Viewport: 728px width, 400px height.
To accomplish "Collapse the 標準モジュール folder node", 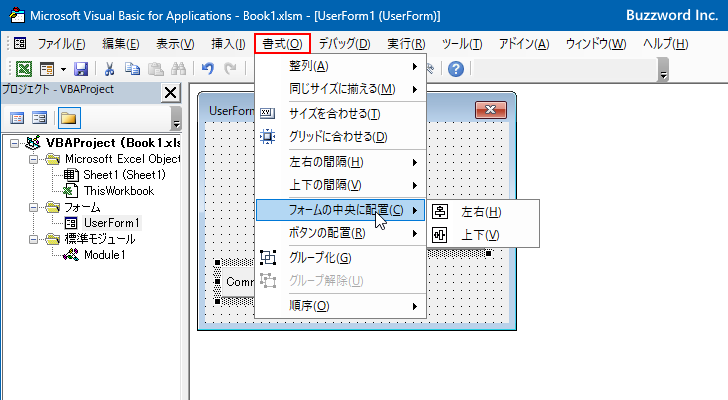I will [33, 239].
